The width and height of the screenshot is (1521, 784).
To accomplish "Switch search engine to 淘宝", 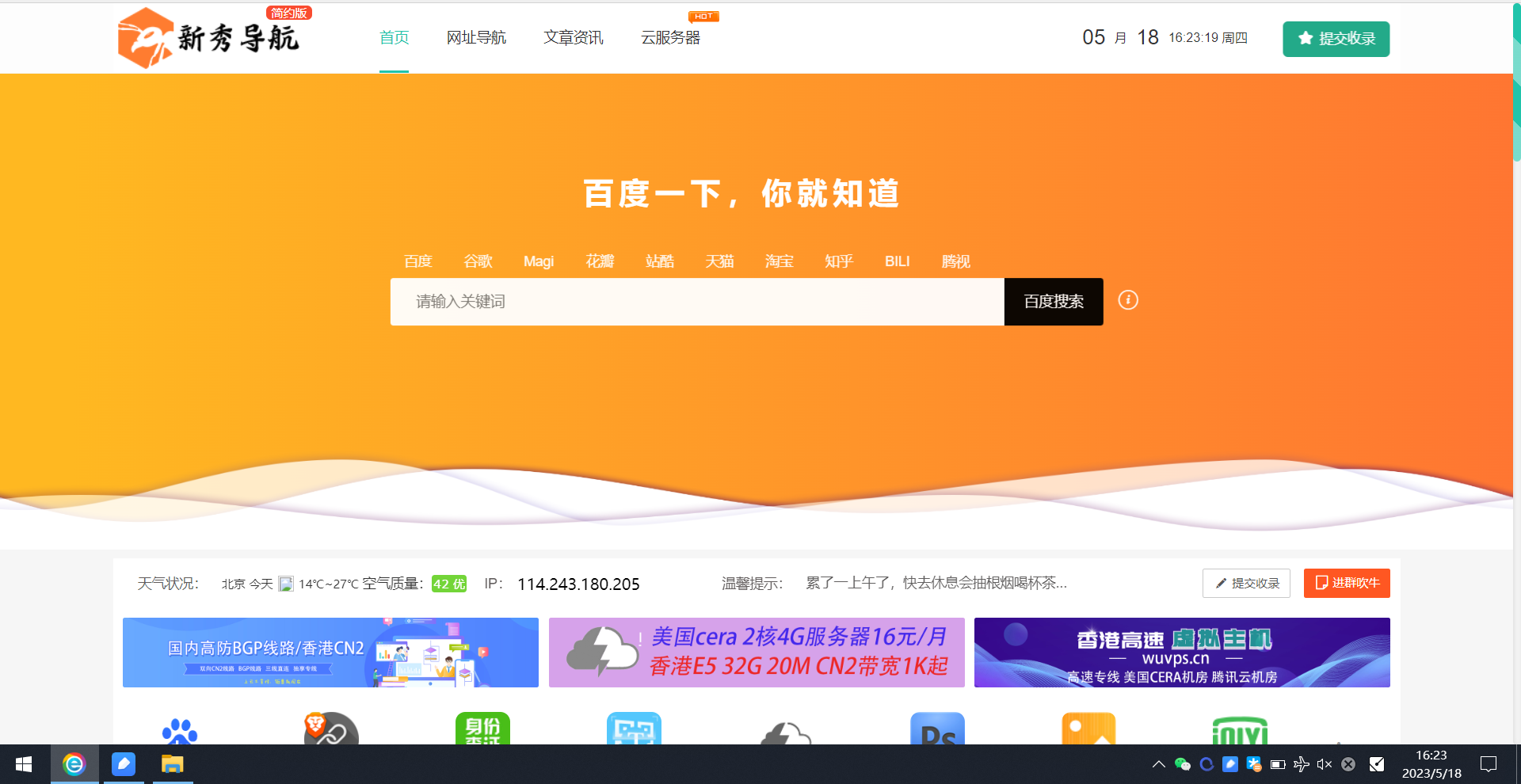I will tap(779, 261).
